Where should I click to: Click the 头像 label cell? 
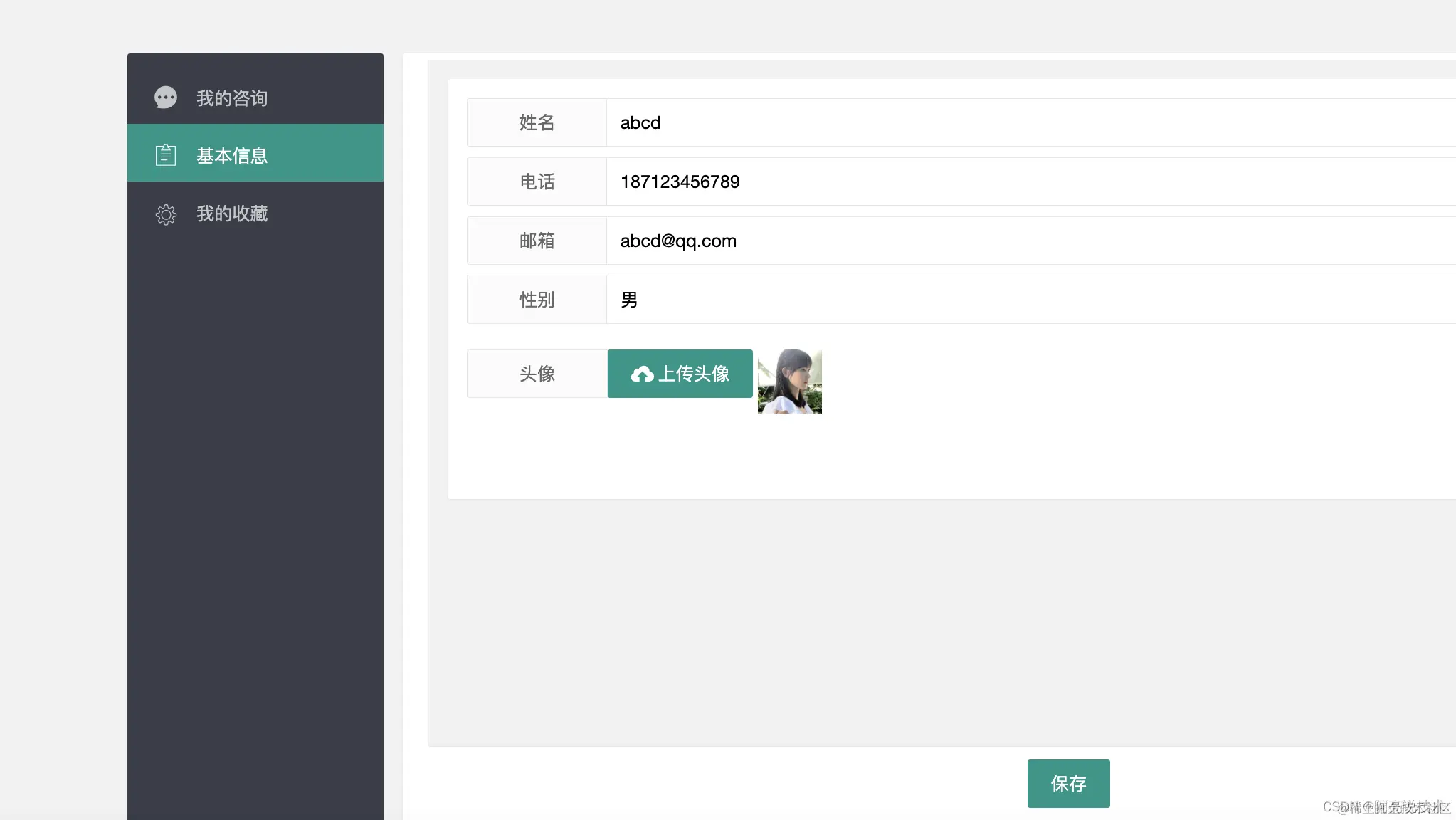click(x=537, y=374)
